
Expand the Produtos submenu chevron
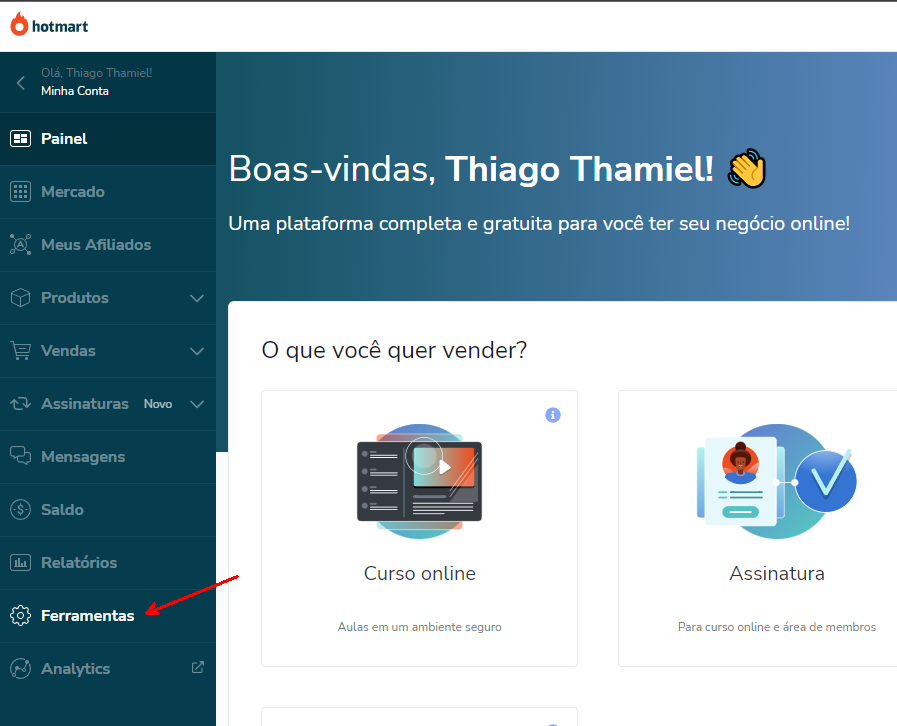click(x=197, y=298)
